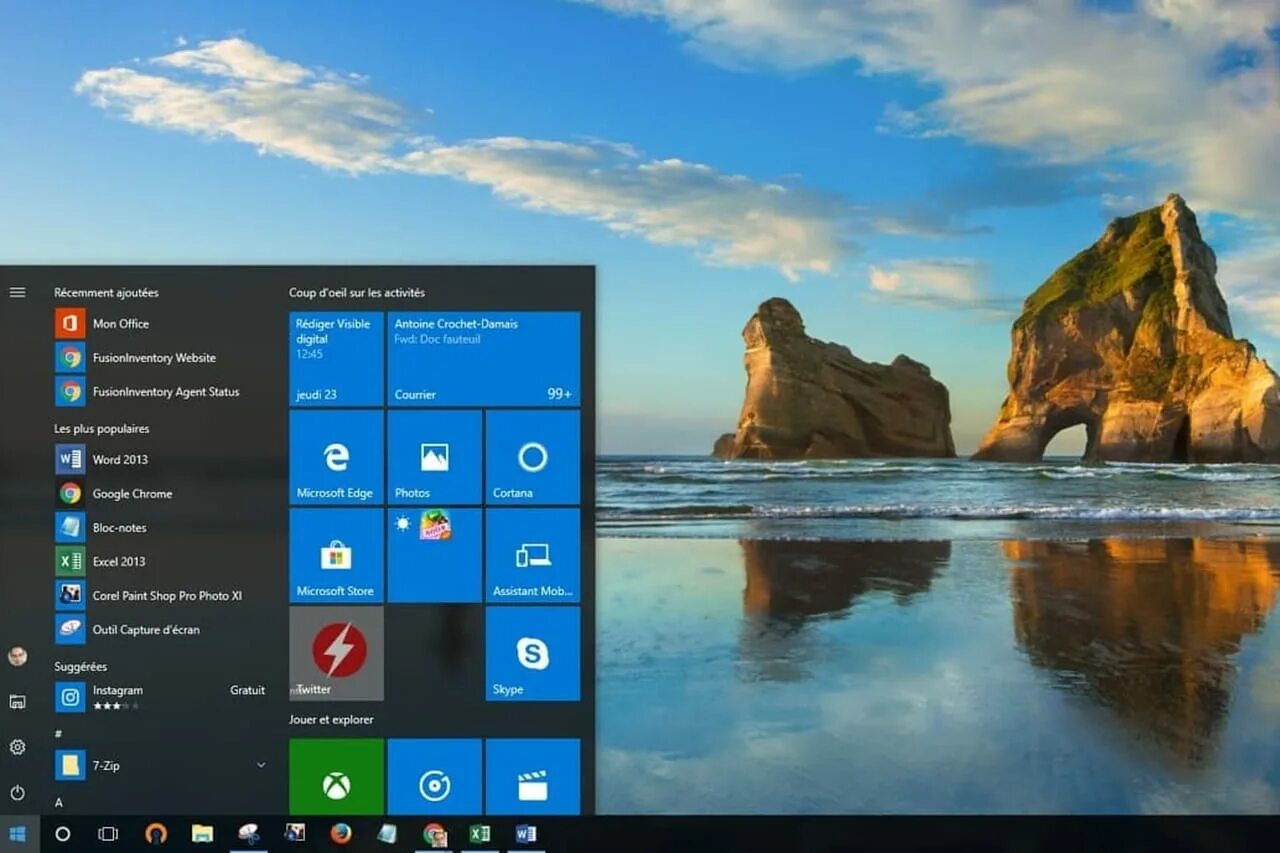Open File Explorer on the taskbar
Screen dimensions: 1280x853
[x=202, y=834]
